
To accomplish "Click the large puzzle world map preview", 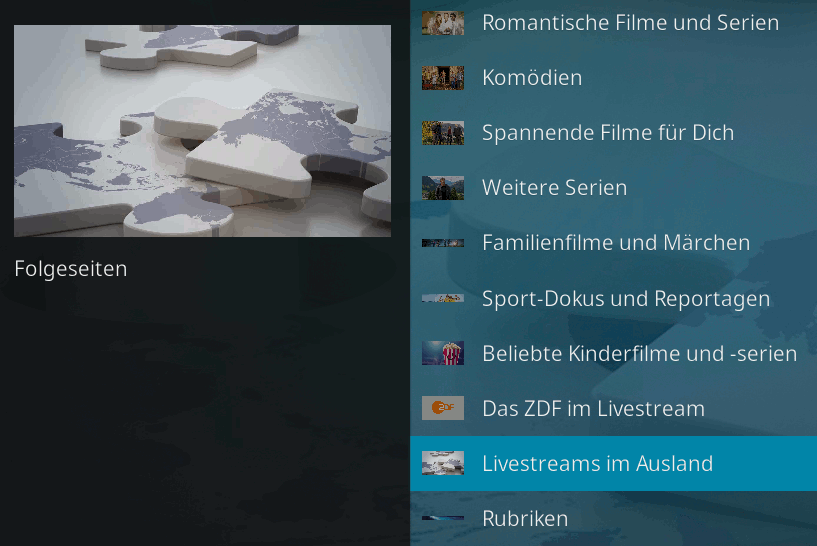I will (203, 131).
